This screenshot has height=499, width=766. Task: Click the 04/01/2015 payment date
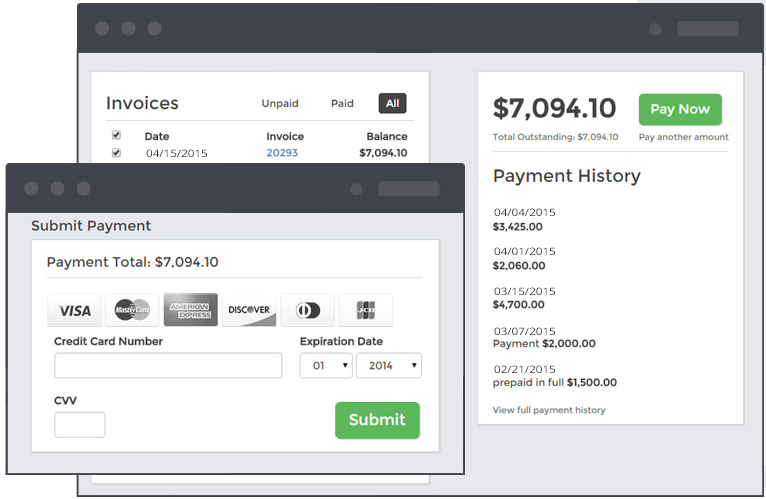[524, 252]
